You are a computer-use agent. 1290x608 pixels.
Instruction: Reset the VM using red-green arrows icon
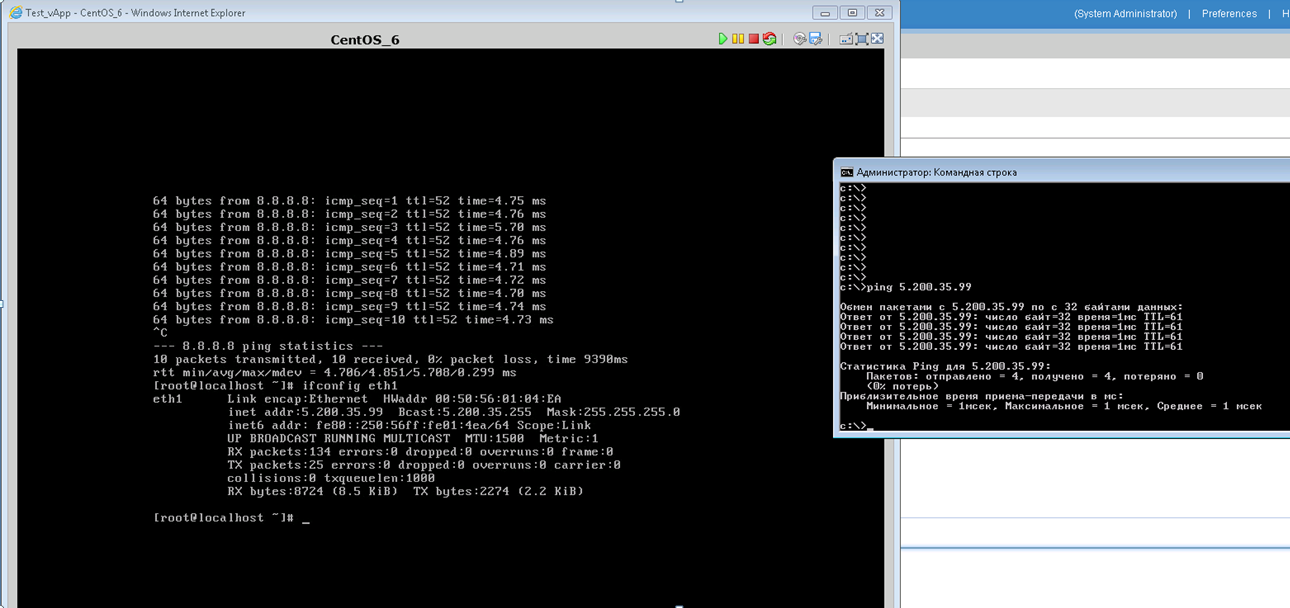[769, 39]
